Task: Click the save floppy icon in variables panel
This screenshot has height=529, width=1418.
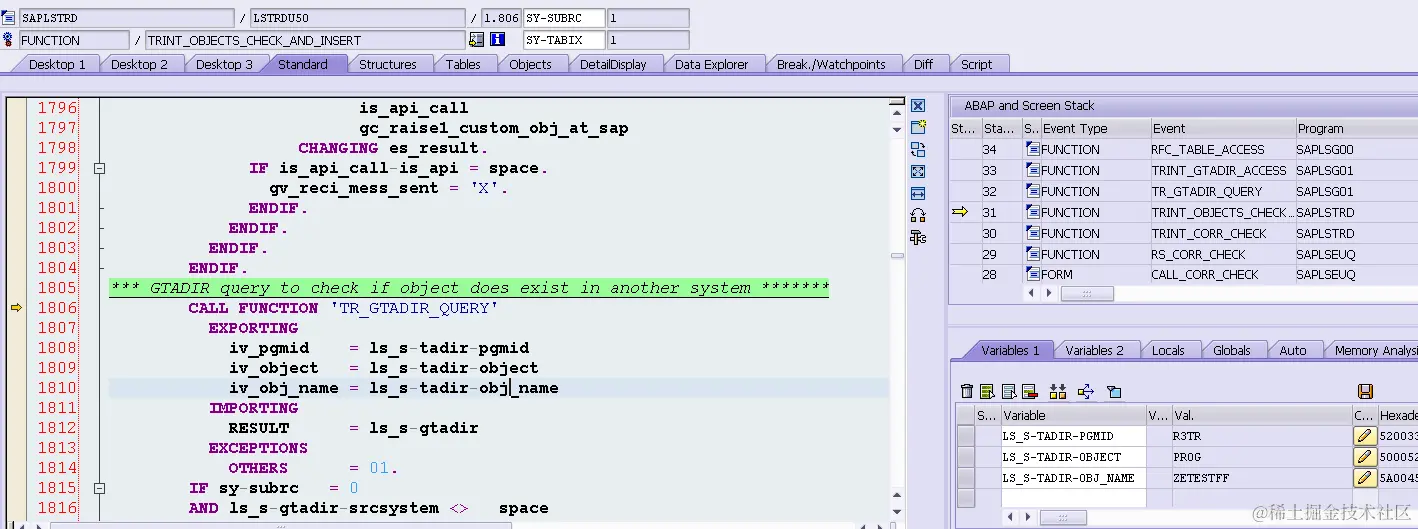Action: [1365, 391]
